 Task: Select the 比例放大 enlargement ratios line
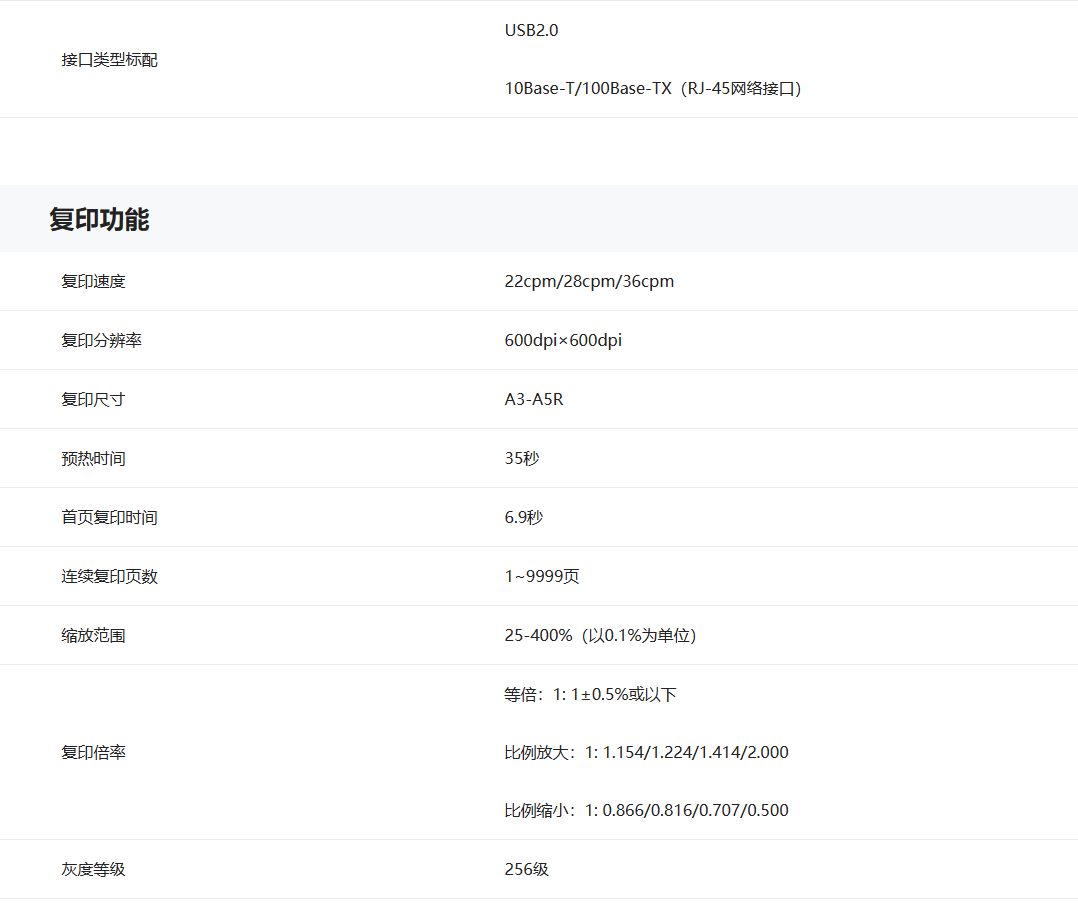[x=646, y=753]
